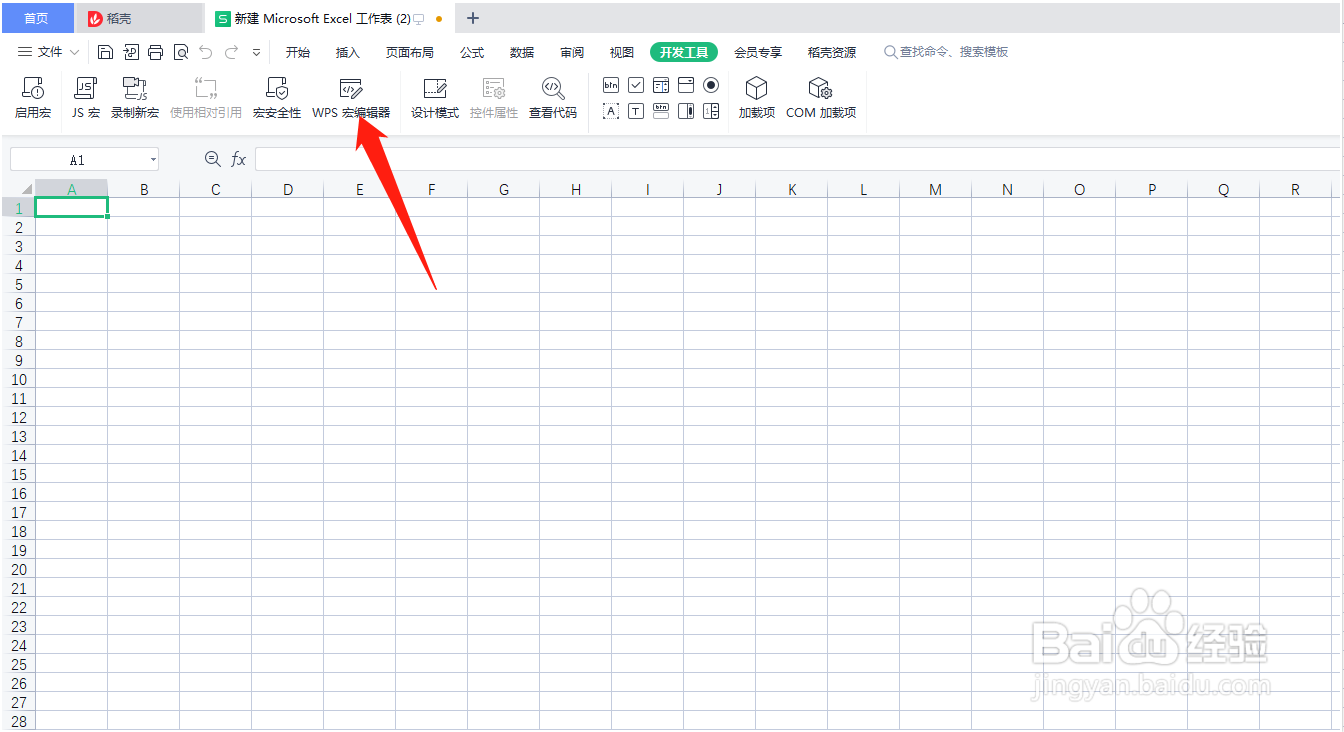Insert a text box (T) control

[636, 111]
